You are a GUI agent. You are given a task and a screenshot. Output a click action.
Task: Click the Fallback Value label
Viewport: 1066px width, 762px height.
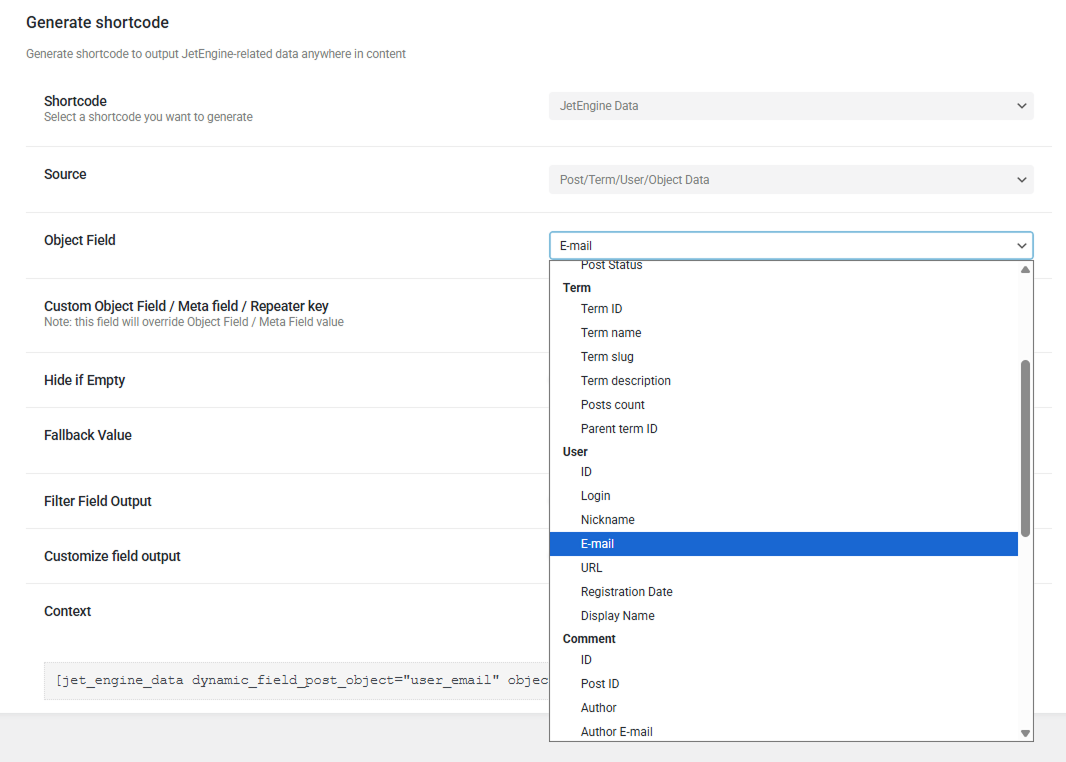pos(88,435)
